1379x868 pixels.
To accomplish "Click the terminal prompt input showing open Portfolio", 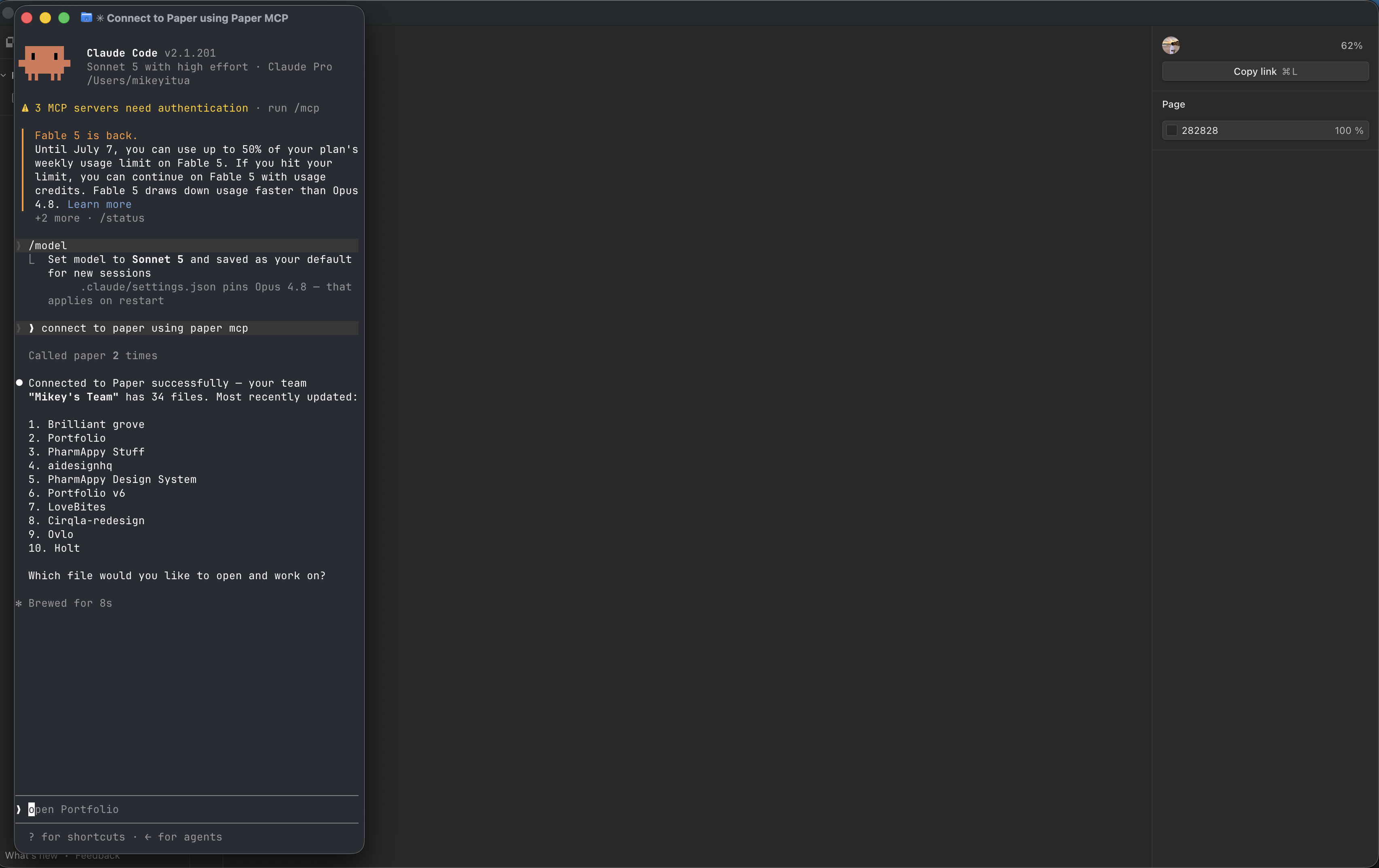I will [x=187, y=809].
